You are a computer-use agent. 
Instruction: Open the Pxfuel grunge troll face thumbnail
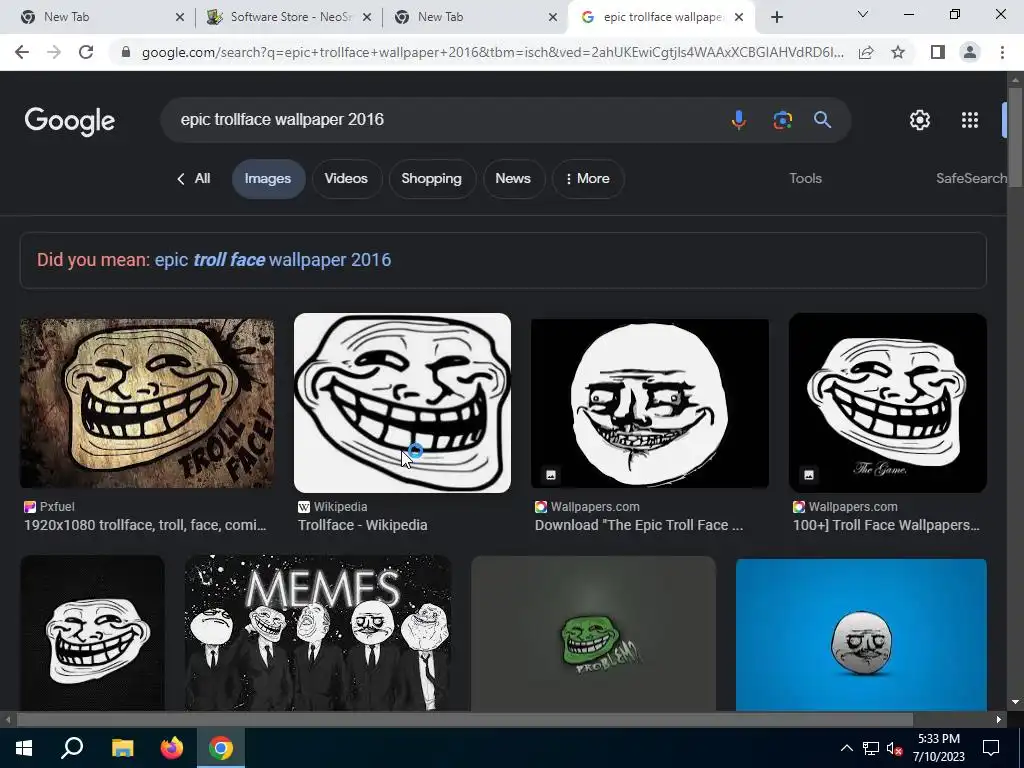(147, 403)
